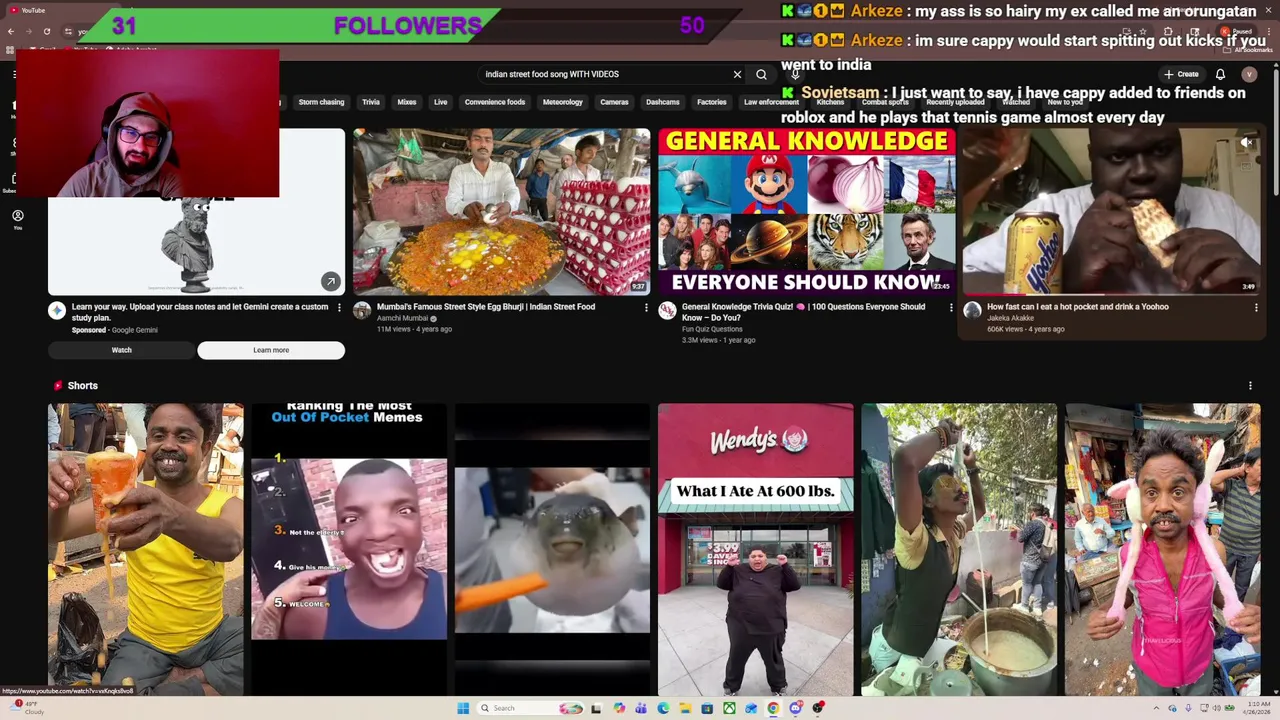1280x720 pixels.
Task: Open the yellow-shirt man Short
Action: [x=146, y=549]
